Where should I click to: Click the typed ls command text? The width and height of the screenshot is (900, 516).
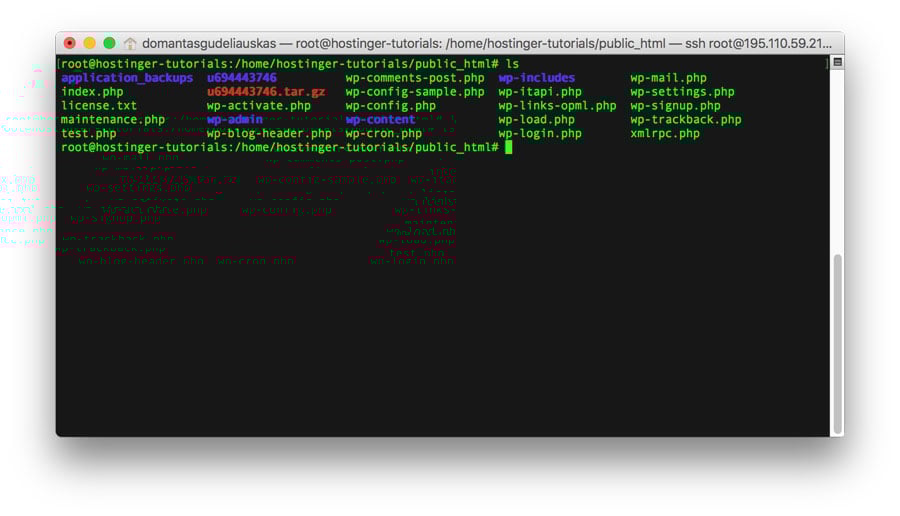512,64
